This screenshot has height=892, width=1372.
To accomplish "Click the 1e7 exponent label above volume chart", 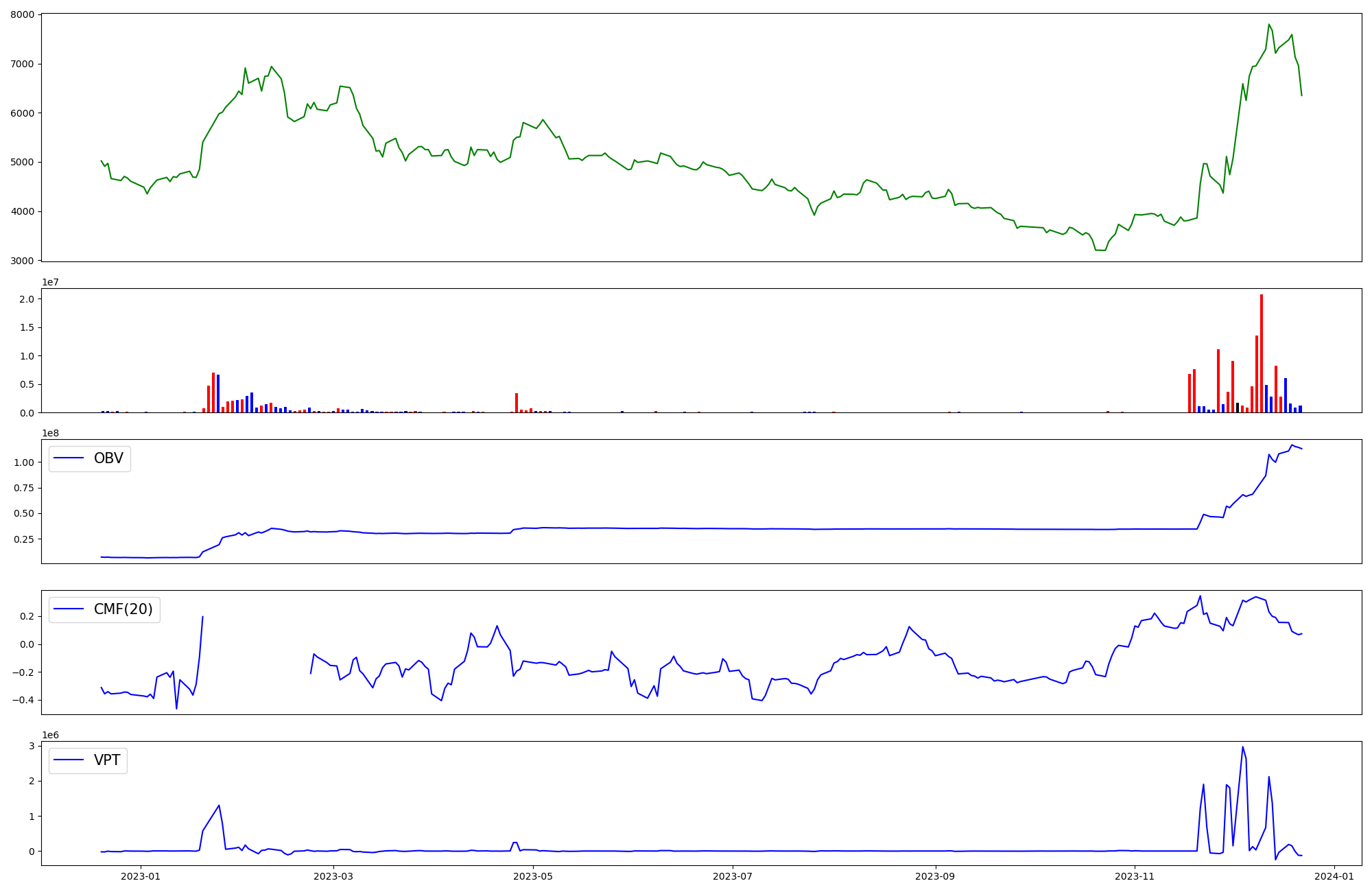I will pos(50,282).
